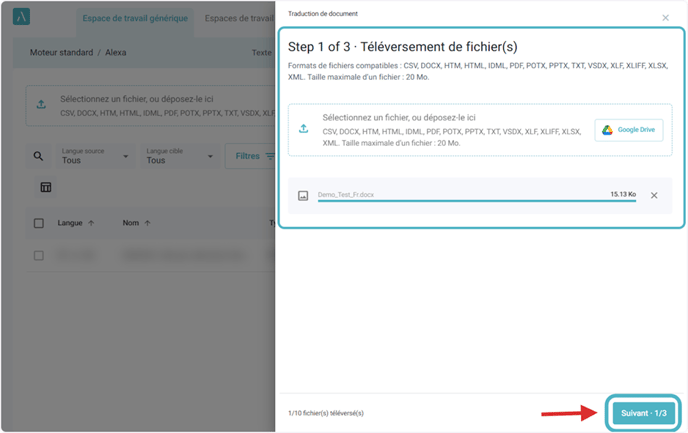This screenshot has width=688, height=433.
Task: Check the first table row checkbox
Action: (x=39, y=256)
